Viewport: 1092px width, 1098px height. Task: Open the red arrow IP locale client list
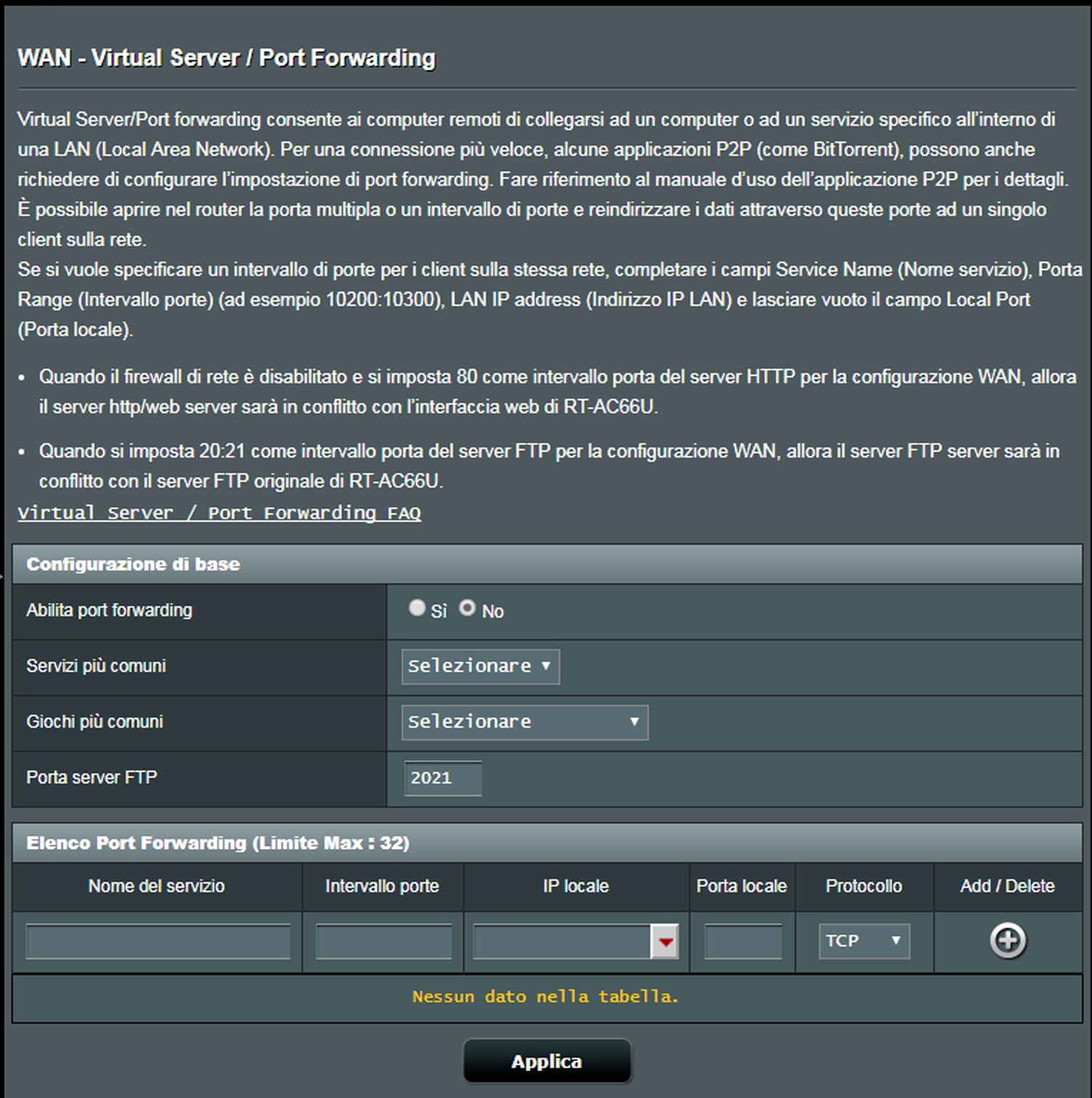pyautogui.click(x=664, y=942)
